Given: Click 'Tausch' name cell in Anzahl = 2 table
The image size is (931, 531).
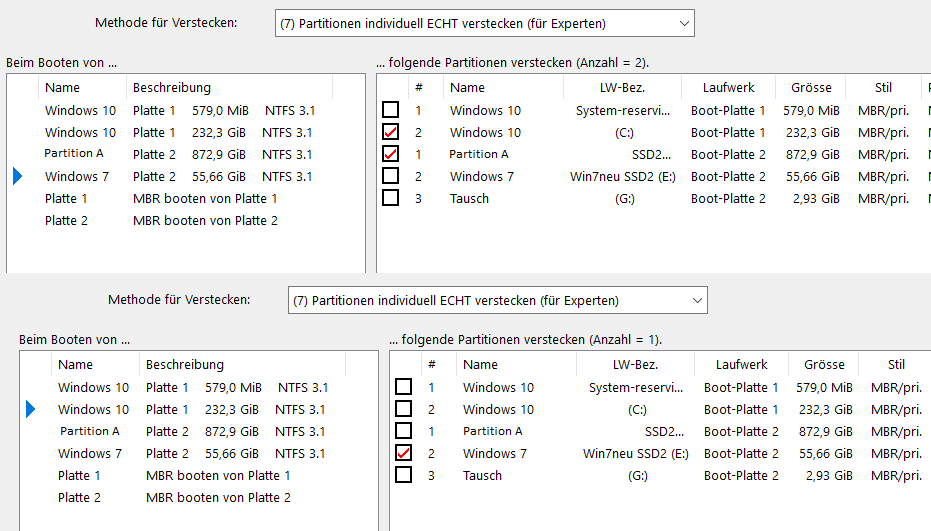Looking at the screenshot, I should coord(469,198).
